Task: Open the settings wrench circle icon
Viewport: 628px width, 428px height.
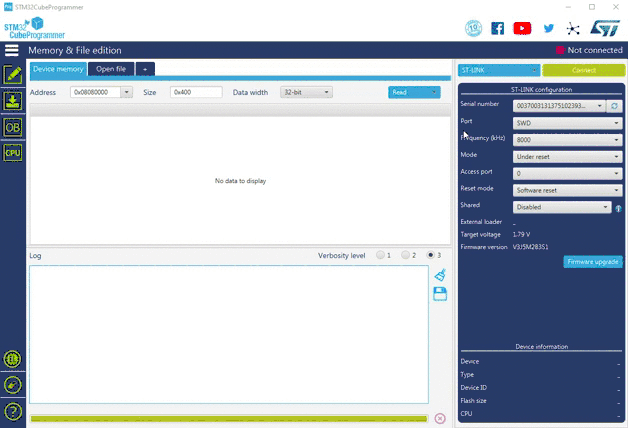Action: coord(13,385)
